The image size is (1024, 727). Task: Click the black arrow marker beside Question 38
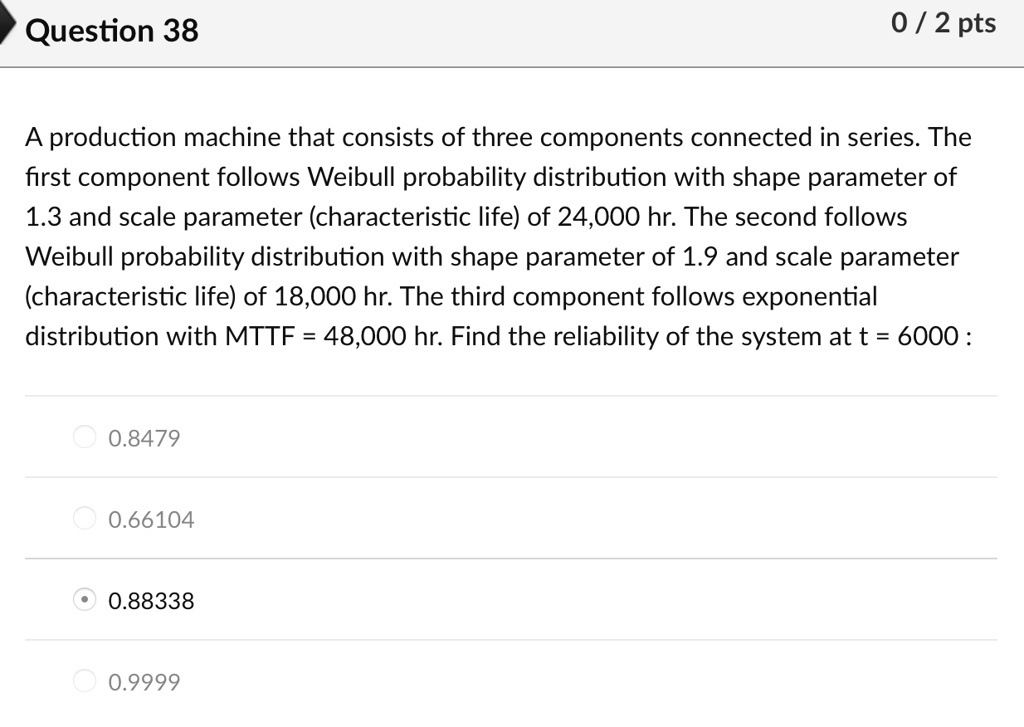point(7,25)
